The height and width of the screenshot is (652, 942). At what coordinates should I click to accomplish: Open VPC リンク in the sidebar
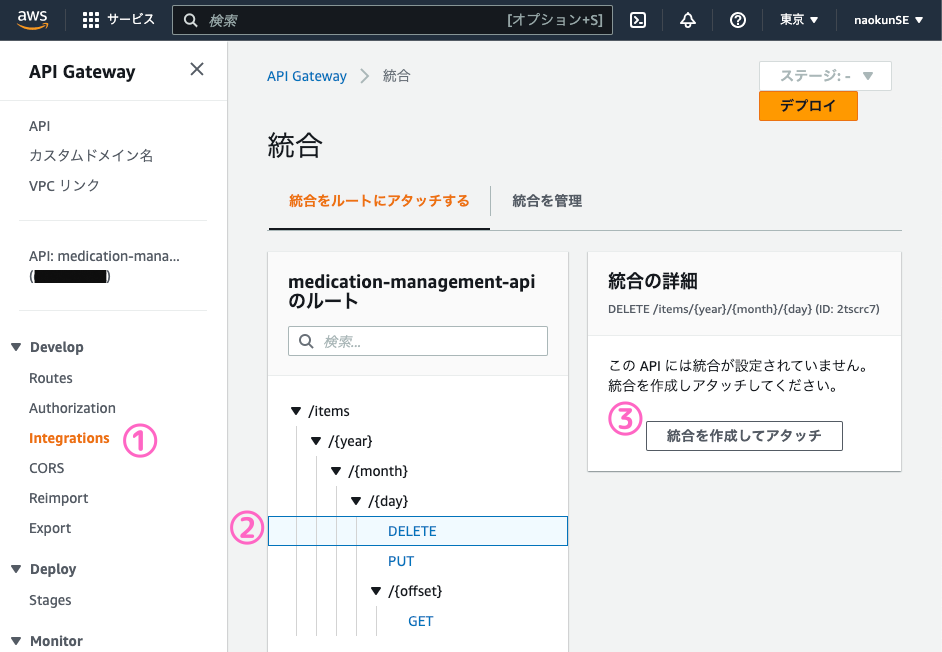pyautogui.click(x=64, y=186)
